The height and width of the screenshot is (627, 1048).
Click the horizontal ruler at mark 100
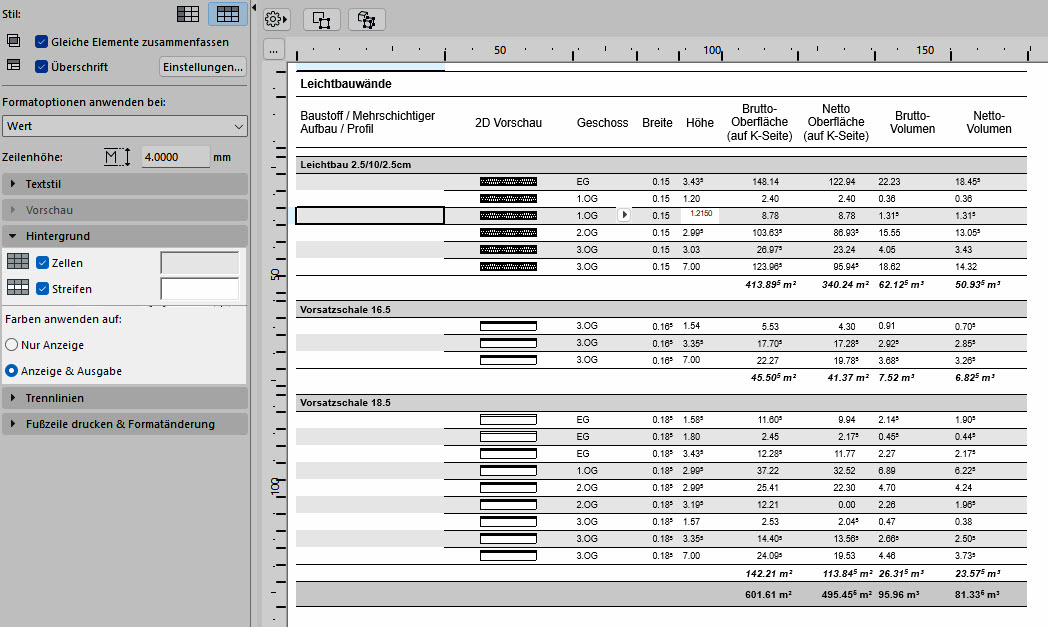712,50
